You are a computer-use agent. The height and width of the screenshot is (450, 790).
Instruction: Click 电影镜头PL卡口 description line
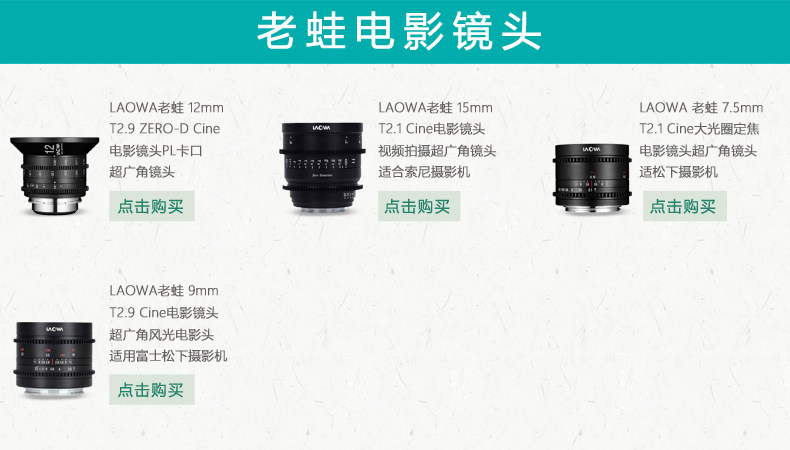pos(156,151)
